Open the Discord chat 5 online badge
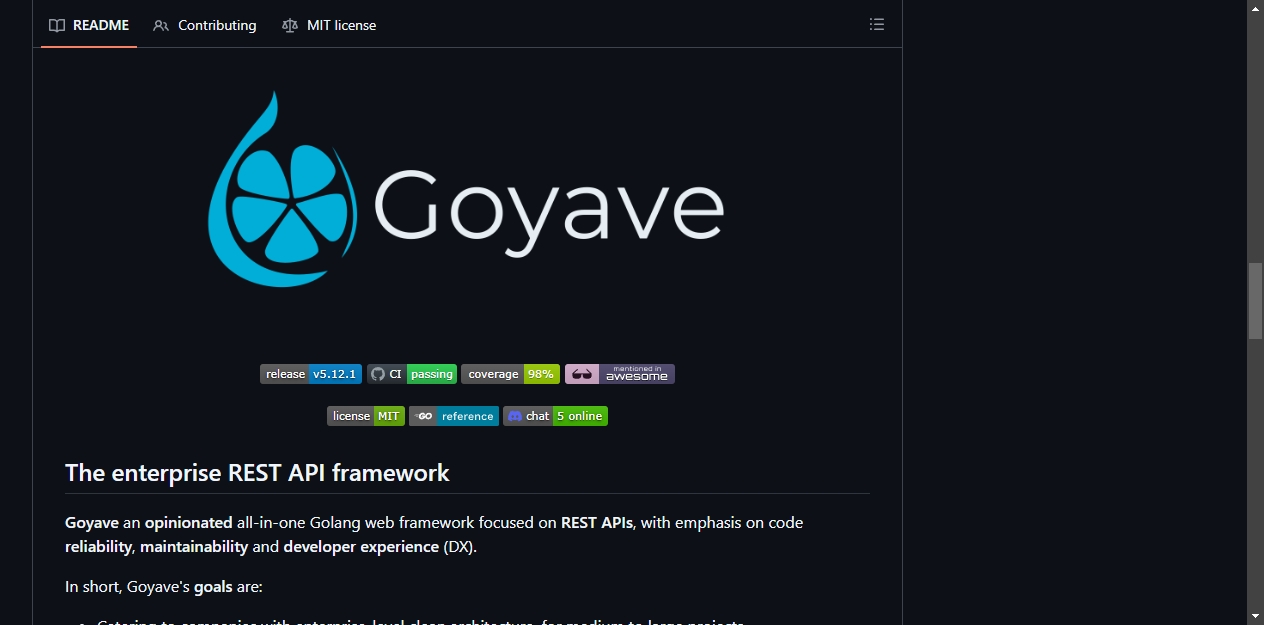Image resolution: width=1264 pixels, height=625 pixels. 555,416
